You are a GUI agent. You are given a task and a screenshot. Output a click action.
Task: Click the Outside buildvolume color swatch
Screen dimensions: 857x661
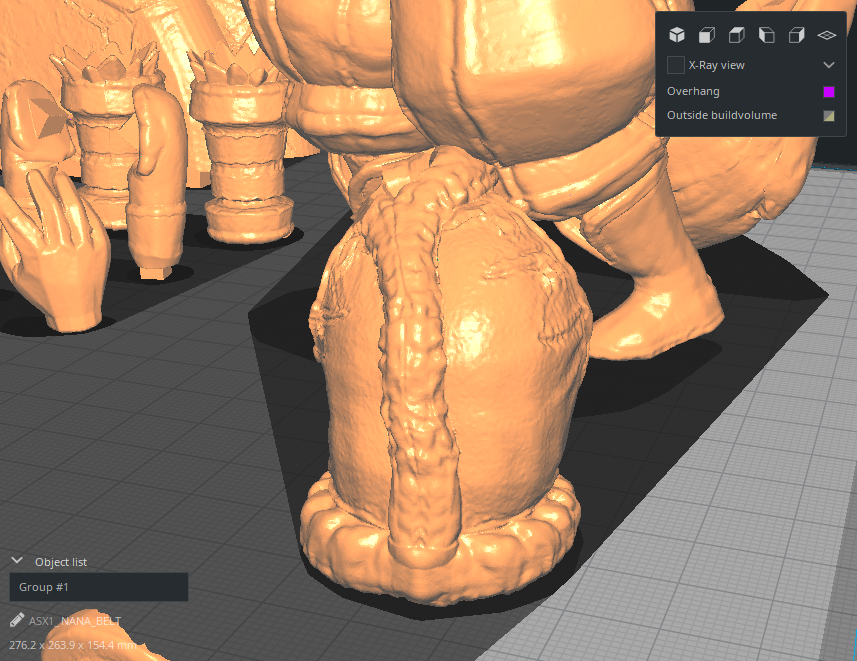[x=829, y=115]
